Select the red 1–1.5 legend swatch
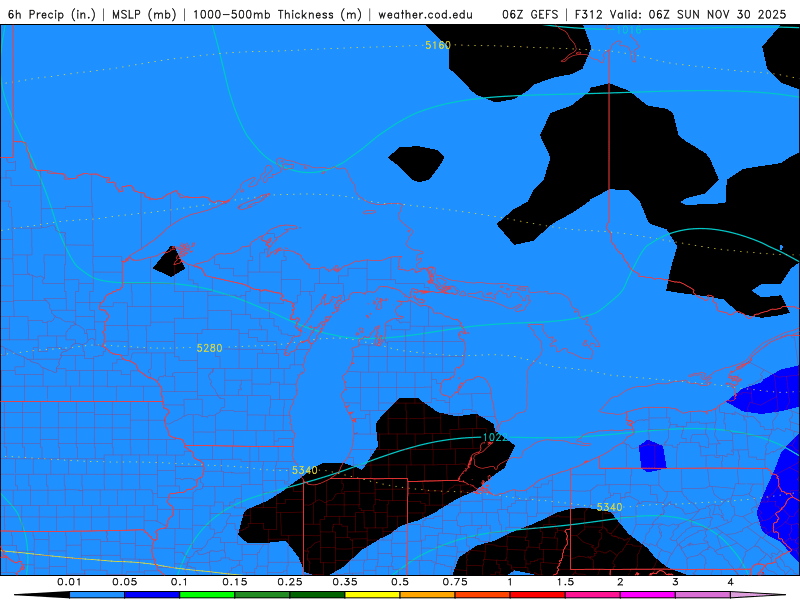Viewport: 800px width, 600px height. click(x=538, y=595)
